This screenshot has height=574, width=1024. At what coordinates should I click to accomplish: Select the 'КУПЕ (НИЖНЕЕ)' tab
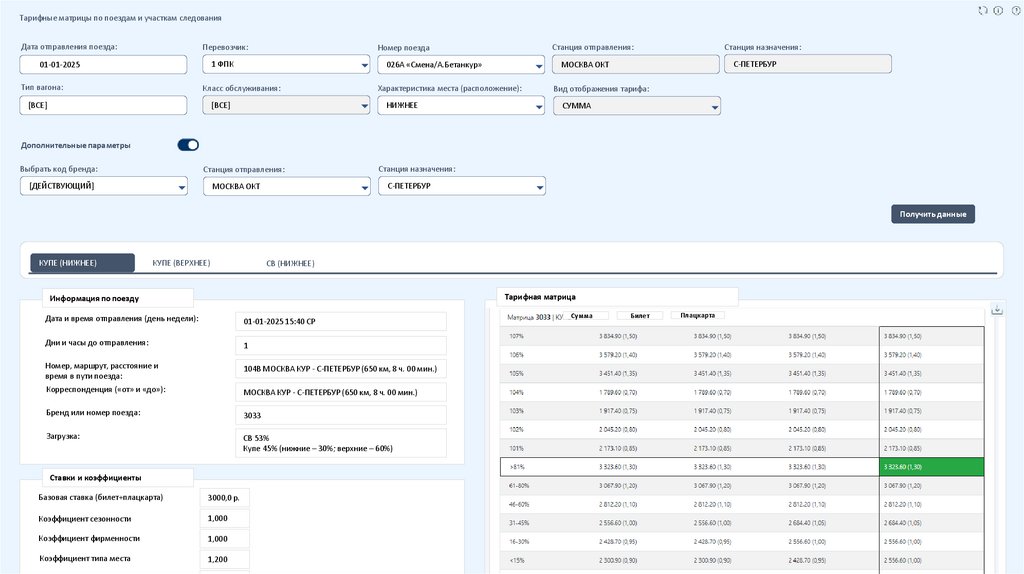pos(82,263)
